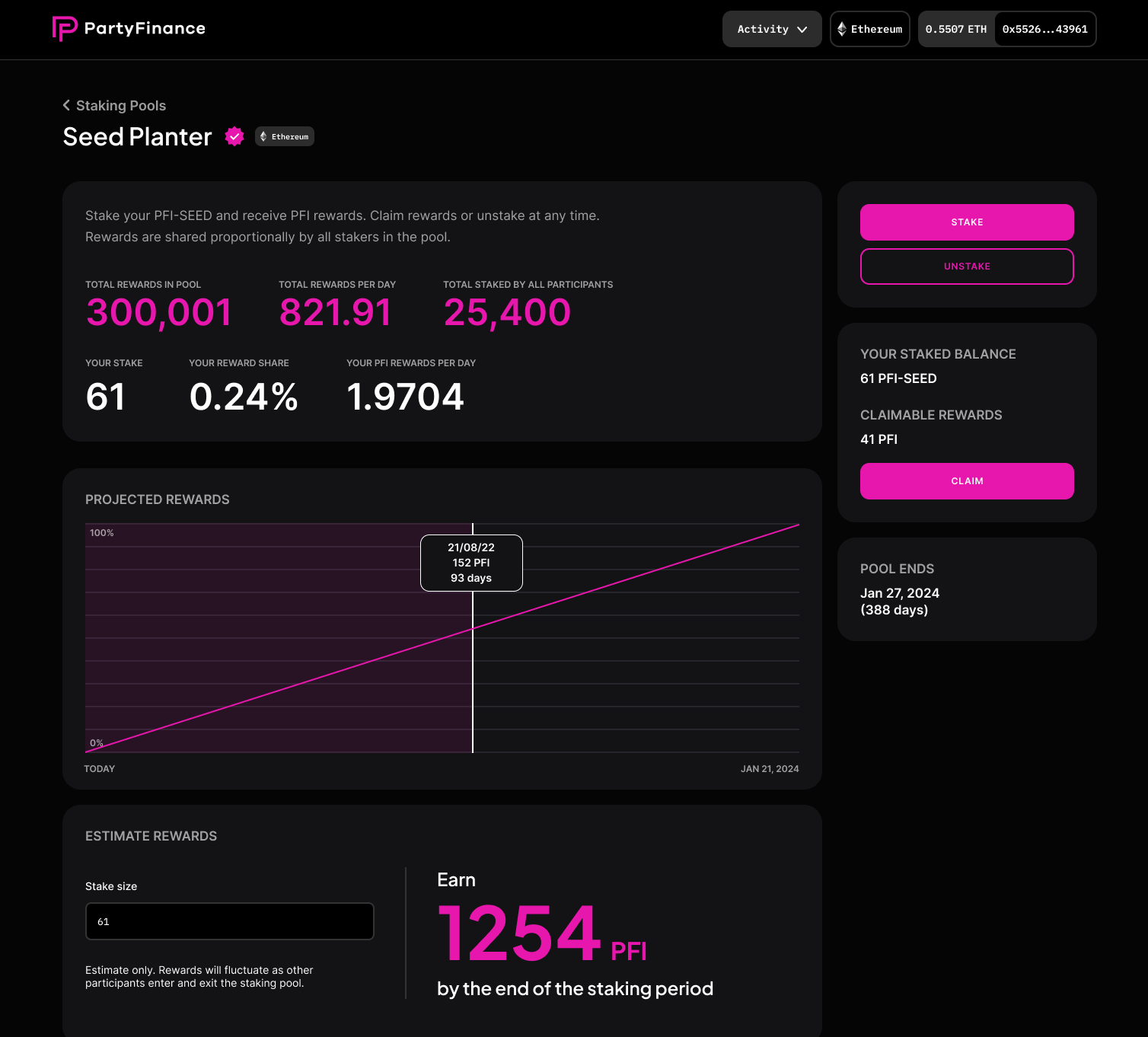Screen dimensions: 1148x1037
Task: Click the Ethereum diamond icon in header
Action: [841, 29]
